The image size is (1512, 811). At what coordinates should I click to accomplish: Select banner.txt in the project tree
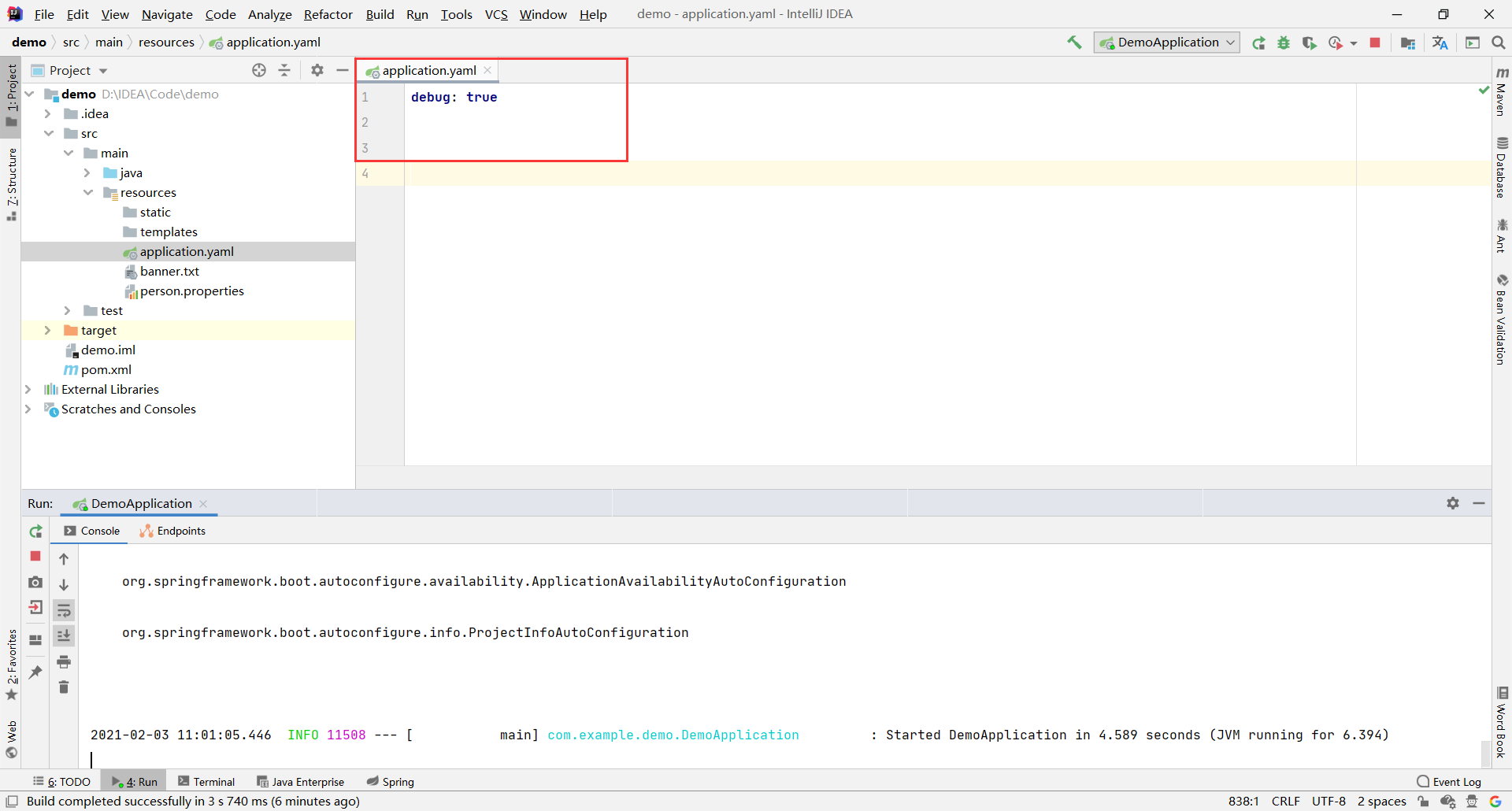pyautogui.click(x=170, y=271)
